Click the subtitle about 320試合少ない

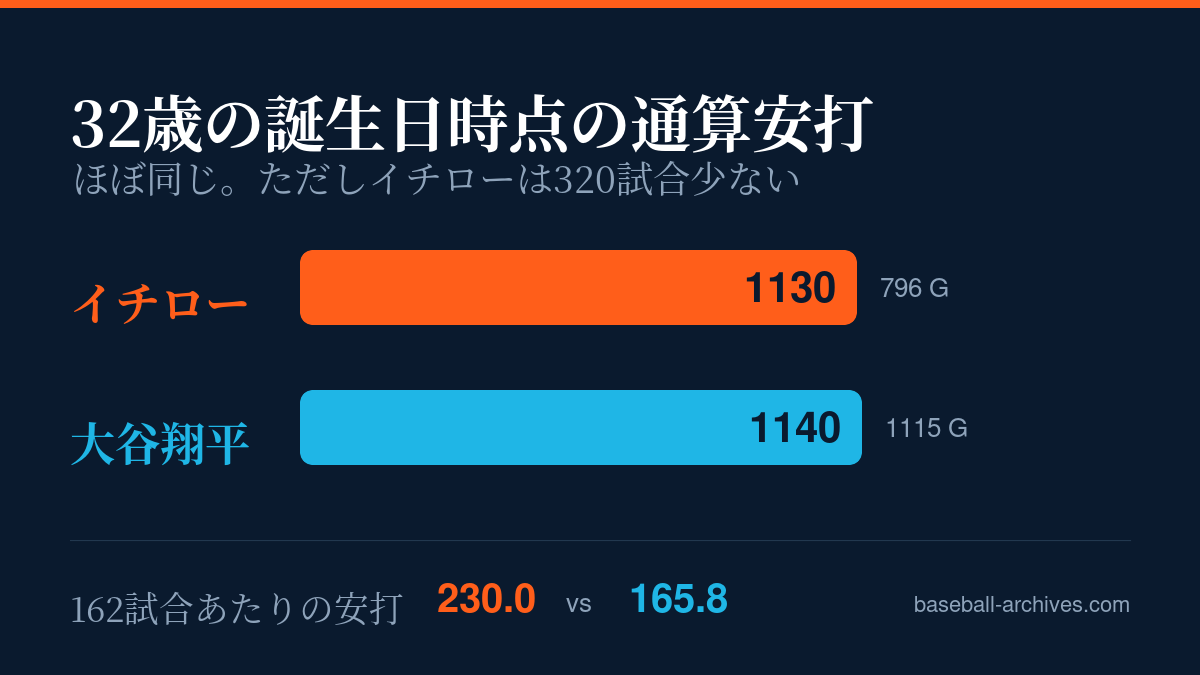tap(437, 179)
